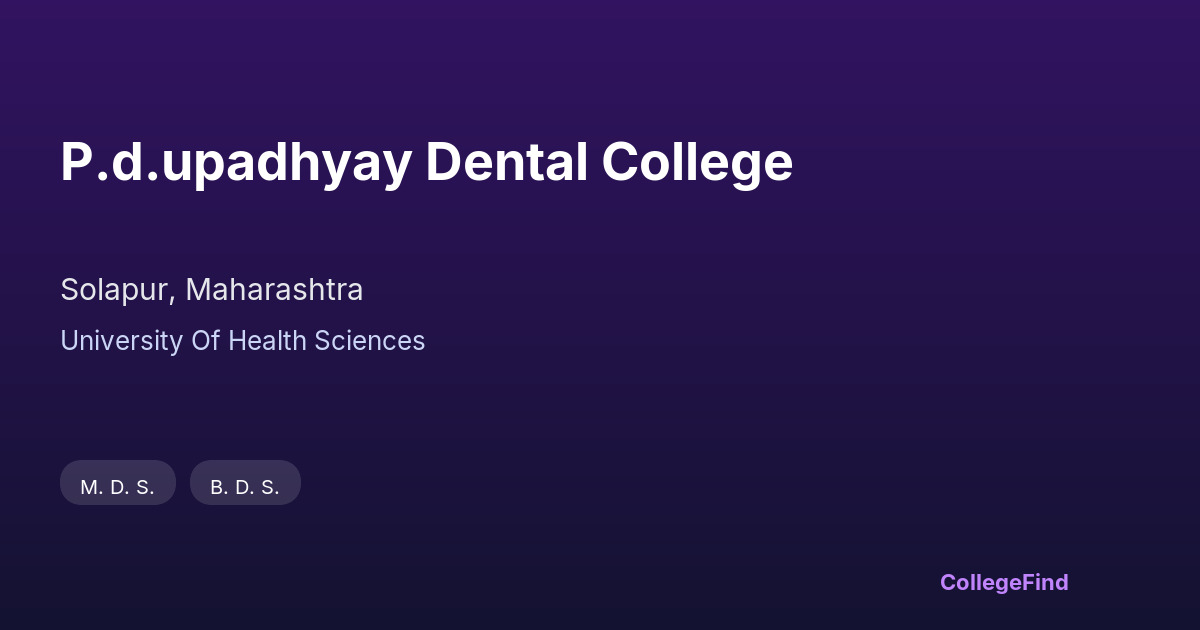Click the letter "M." in the M. D. S. tag
This screenshot has height=630, width=1200.
(x=92, y=487)
